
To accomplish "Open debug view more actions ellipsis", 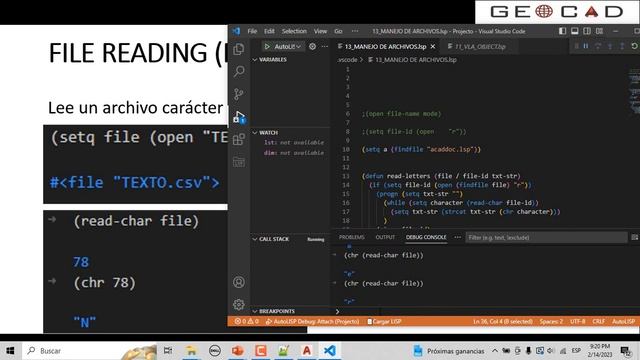I will click(324, 47).
